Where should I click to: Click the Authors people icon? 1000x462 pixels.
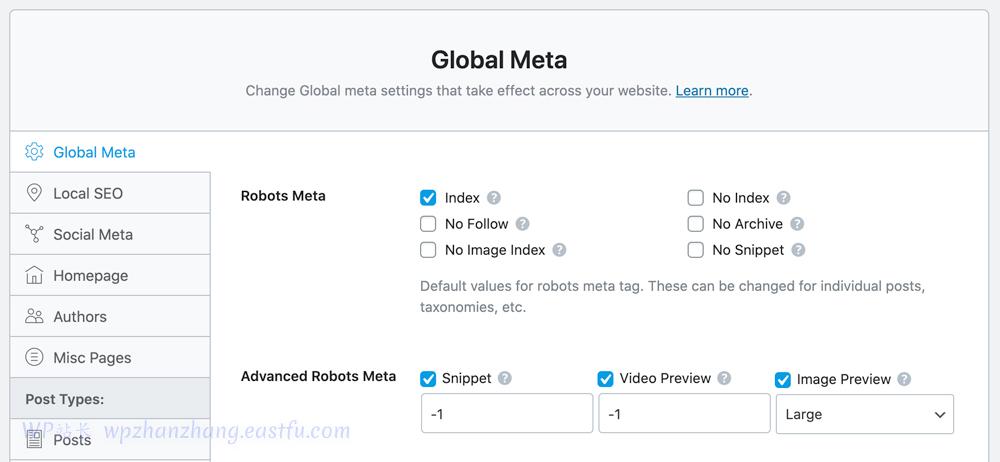pos(34,317)
